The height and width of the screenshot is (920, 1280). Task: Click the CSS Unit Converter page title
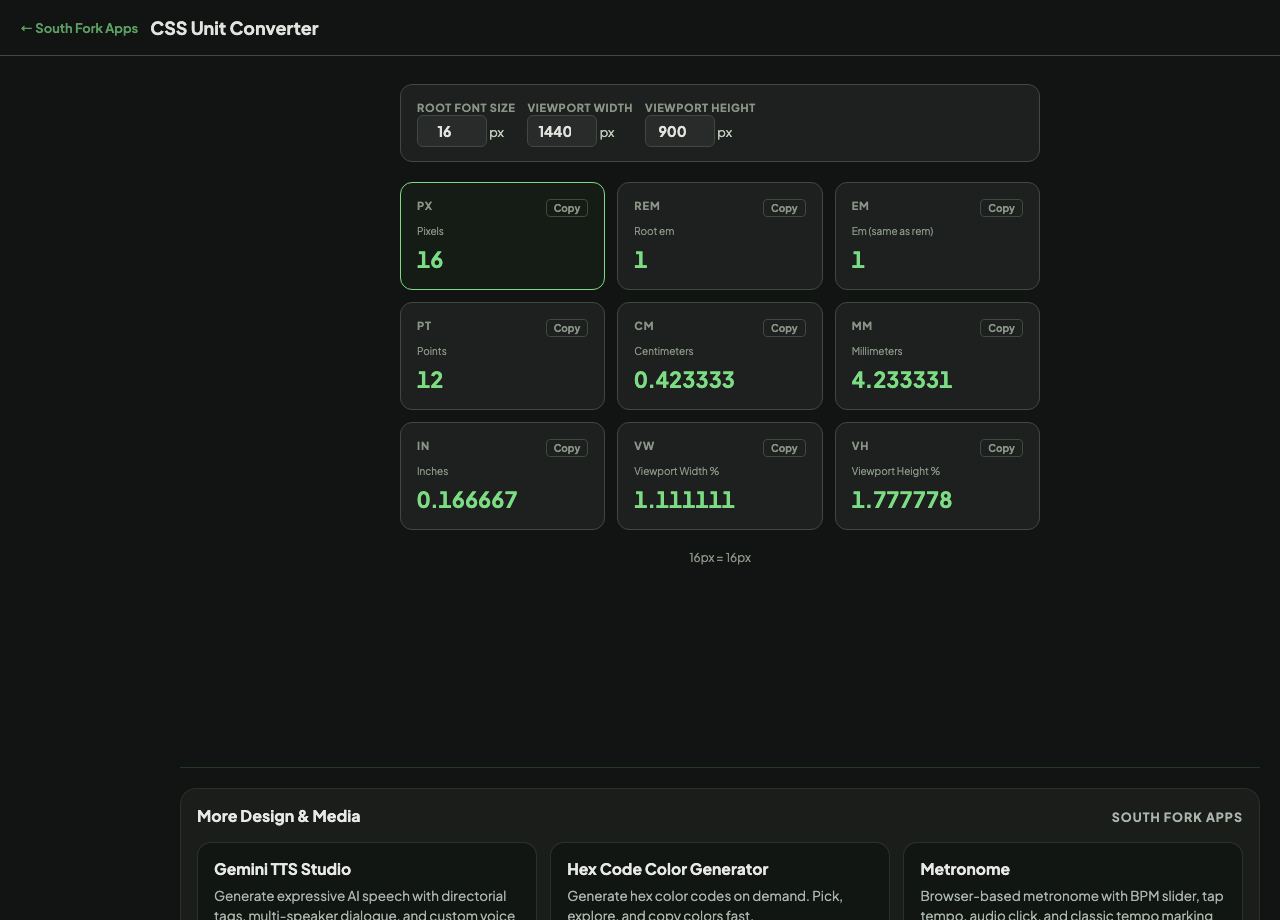point(234,28)
